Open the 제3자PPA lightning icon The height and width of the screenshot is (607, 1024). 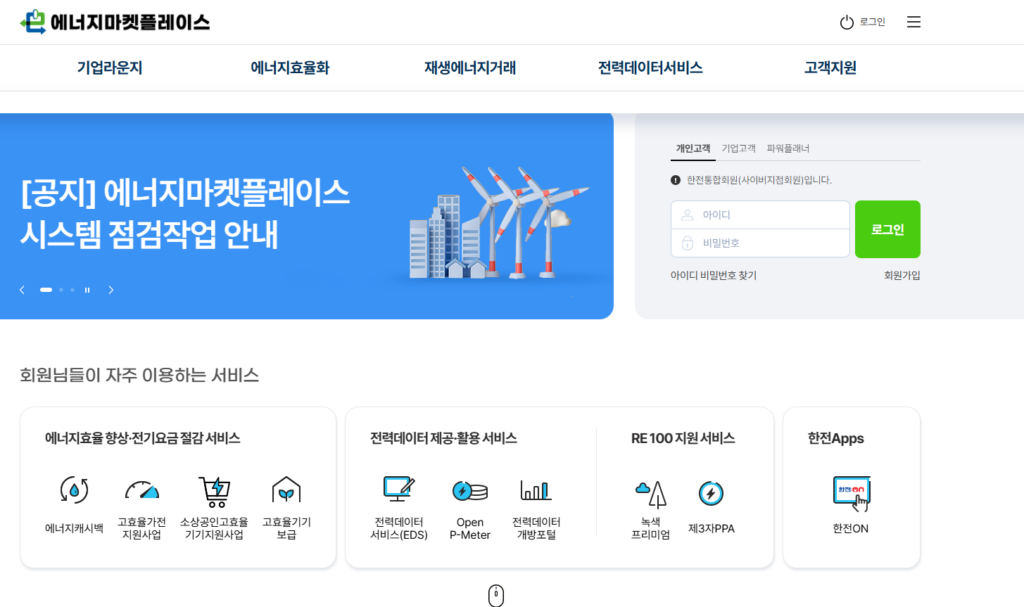point(711,493)
